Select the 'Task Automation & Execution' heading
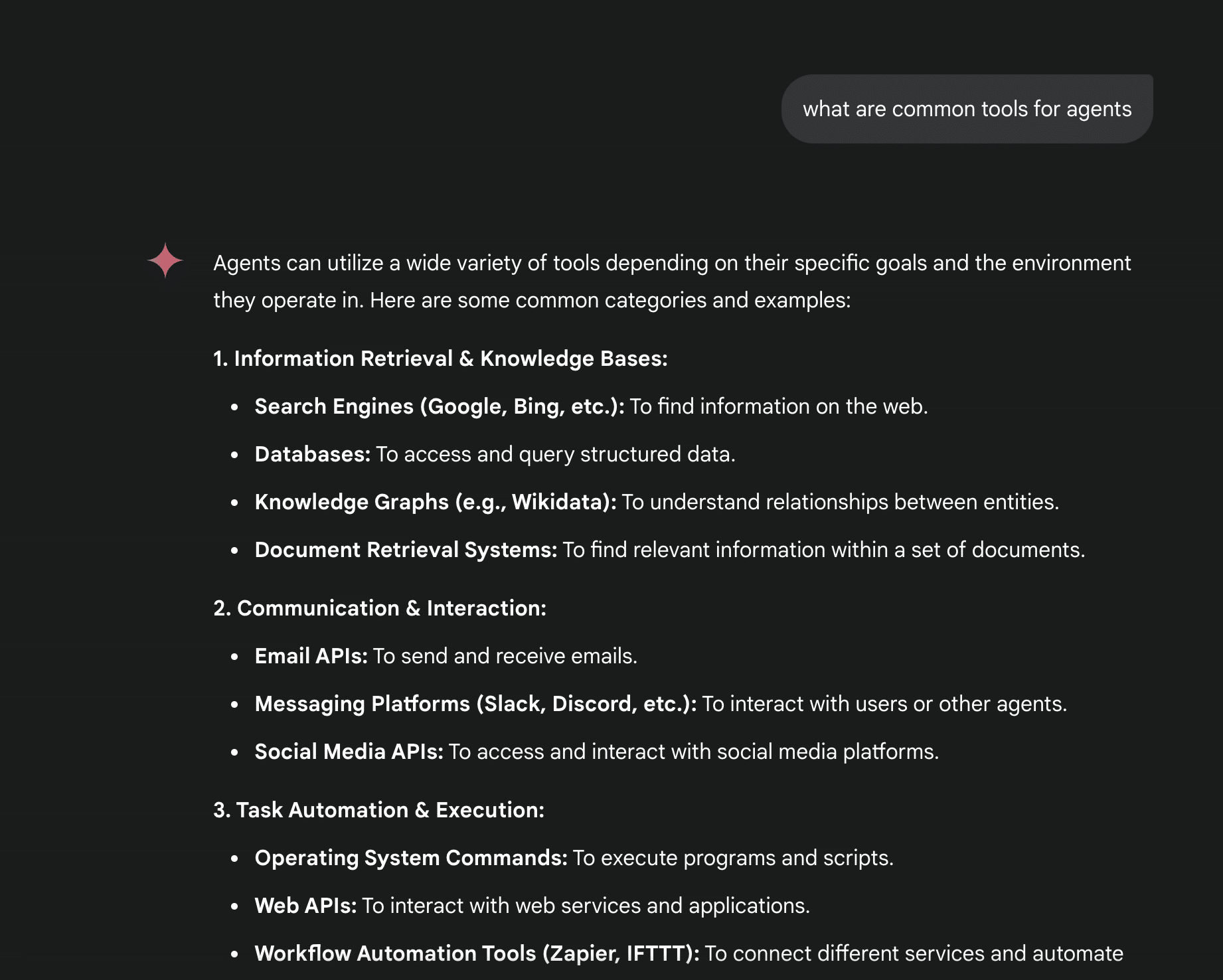Image resolution: width=1223 pixels, height=980 pixels. (378, 810)
